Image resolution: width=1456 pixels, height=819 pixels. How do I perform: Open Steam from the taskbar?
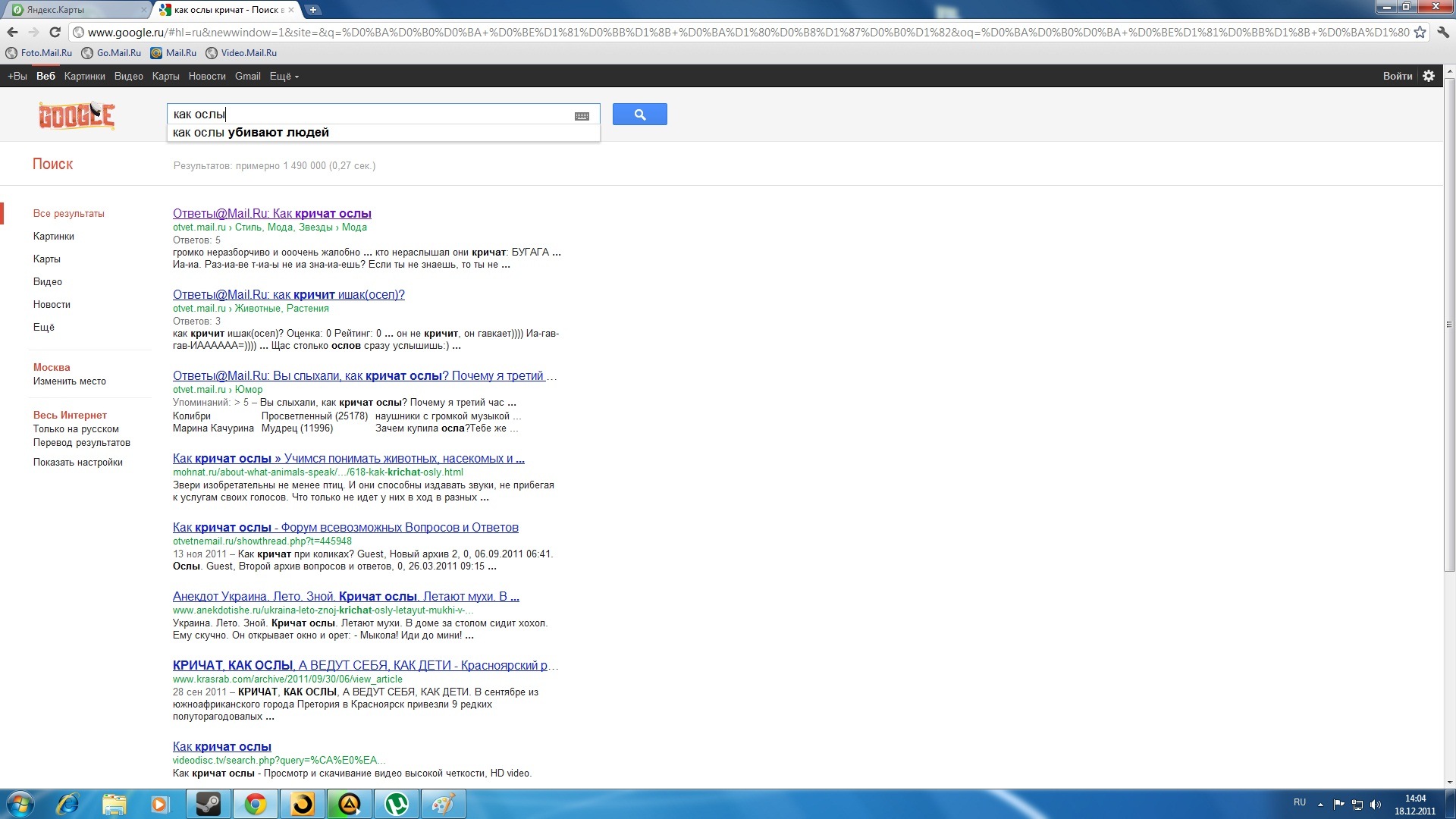tap(209, 804)
